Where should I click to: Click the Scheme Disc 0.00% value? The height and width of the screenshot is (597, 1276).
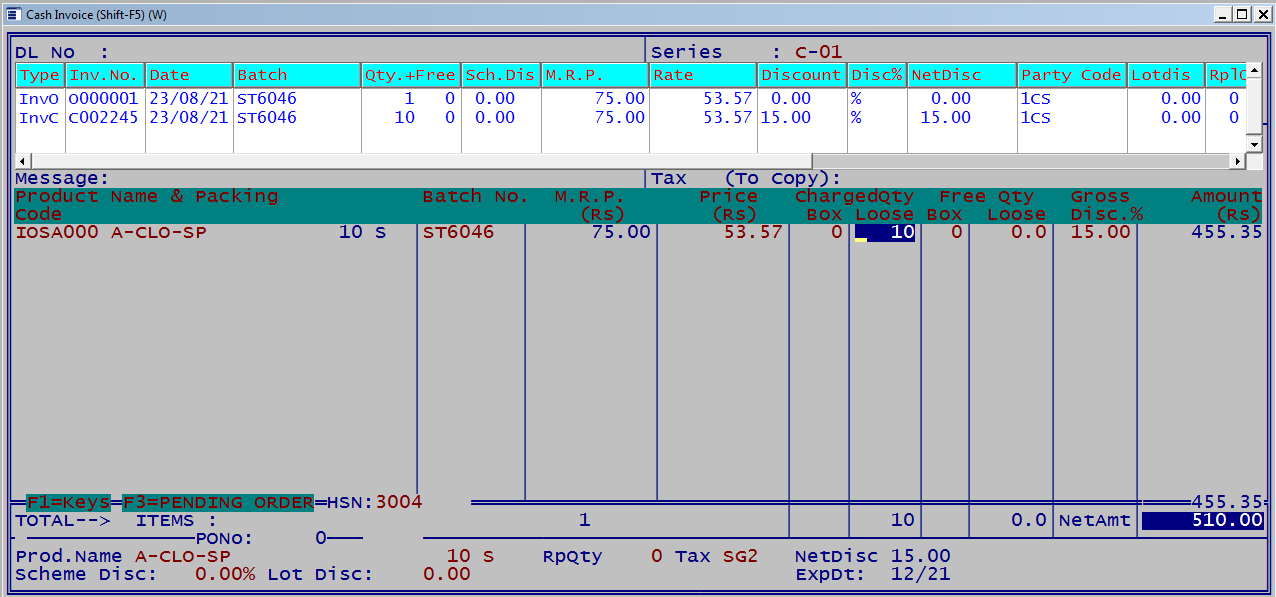click(x=225, y=574)
